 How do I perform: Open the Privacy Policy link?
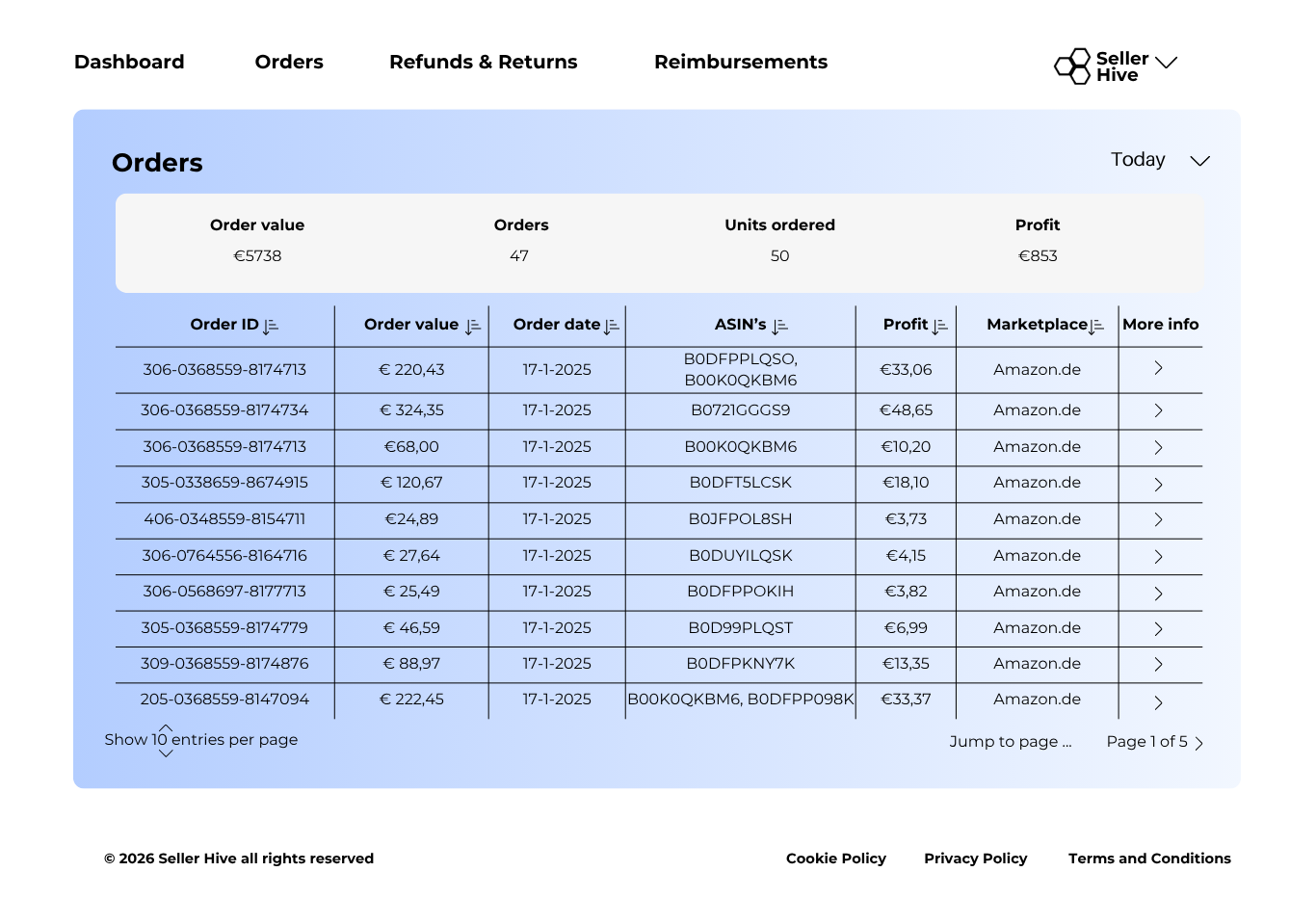pyautogui.click(x=976, y=858)
